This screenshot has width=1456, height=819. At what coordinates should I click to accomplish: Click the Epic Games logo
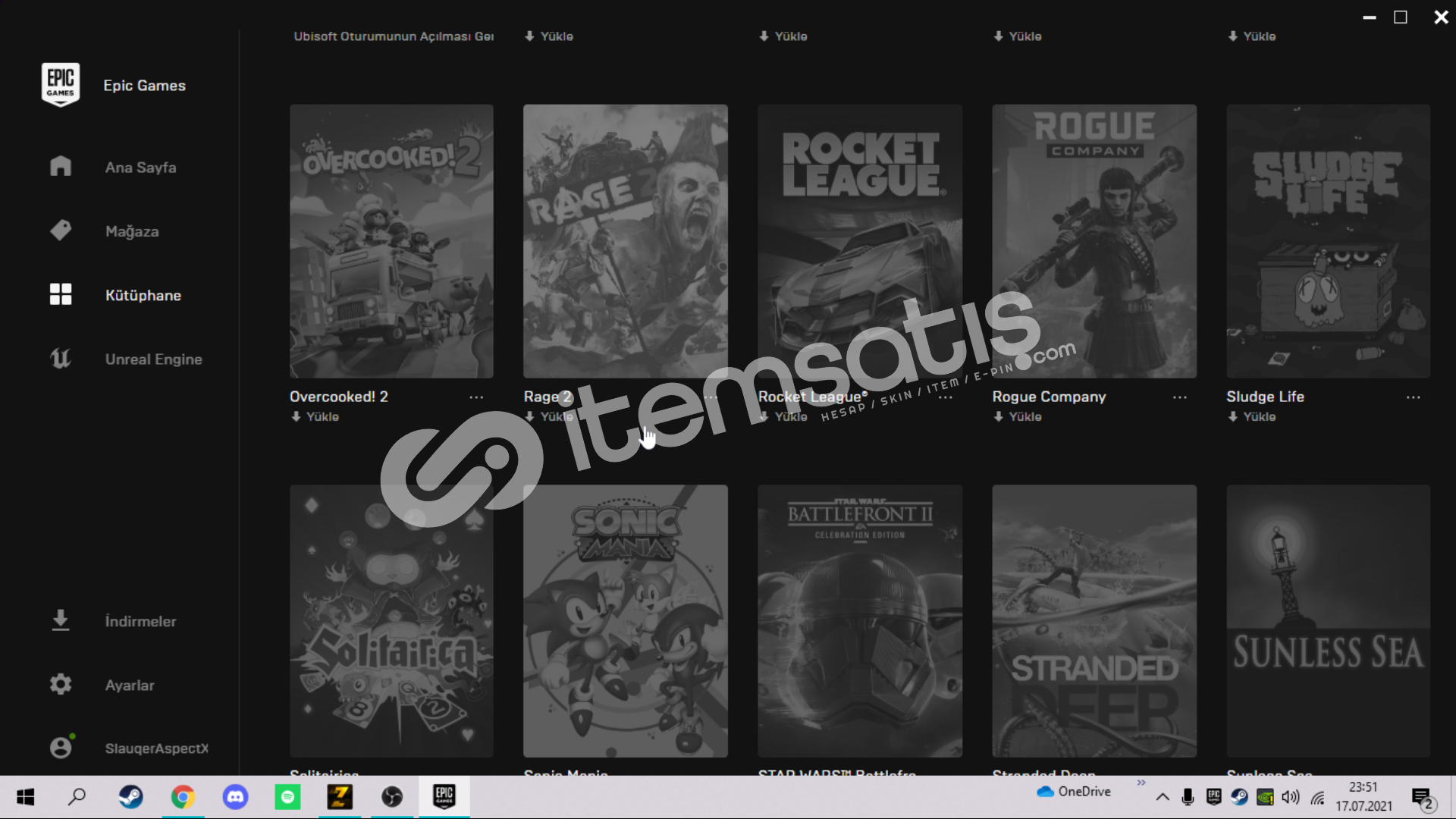tap(61, 84)
